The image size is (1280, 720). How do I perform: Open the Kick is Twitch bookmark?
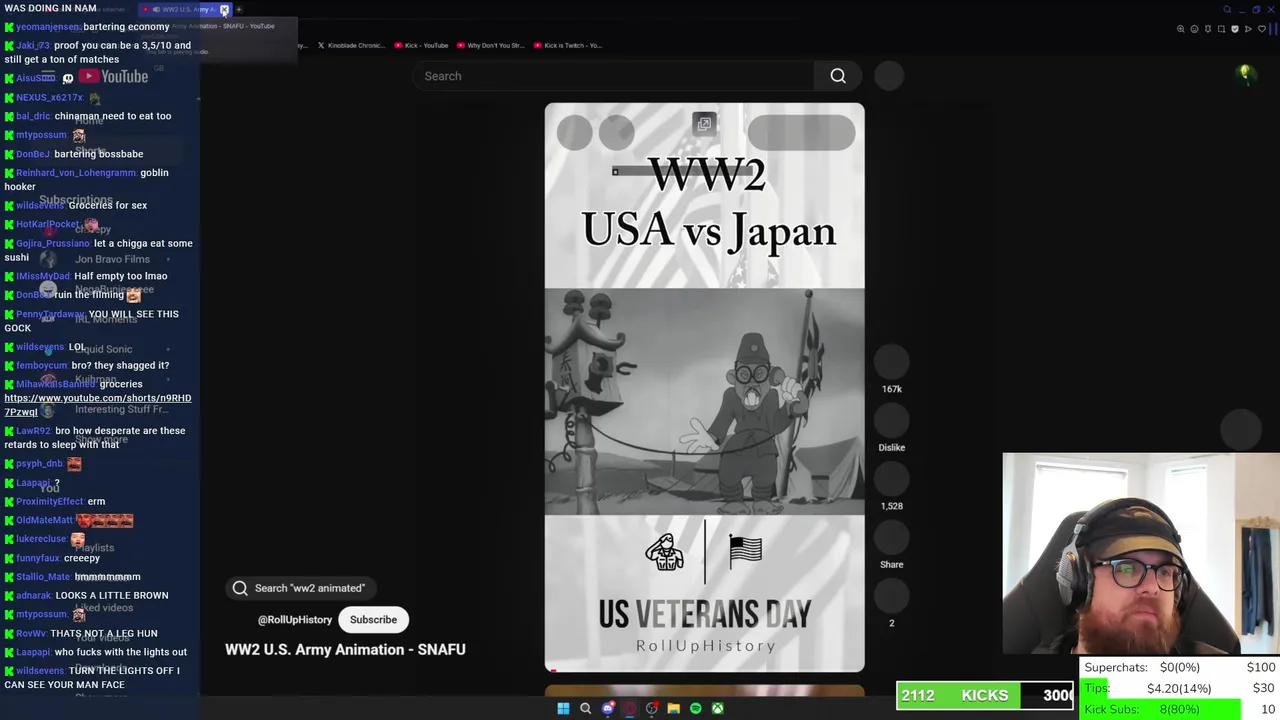567,45
